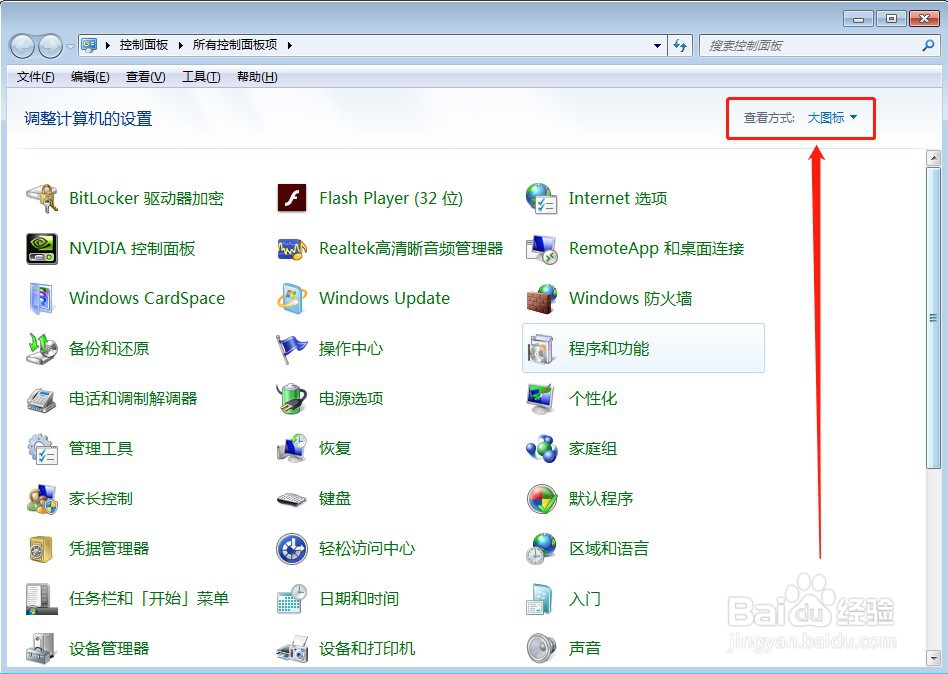Screen dimensions: 948x674
Task: Open the Windows Update icon
Action: click(291, 299)
